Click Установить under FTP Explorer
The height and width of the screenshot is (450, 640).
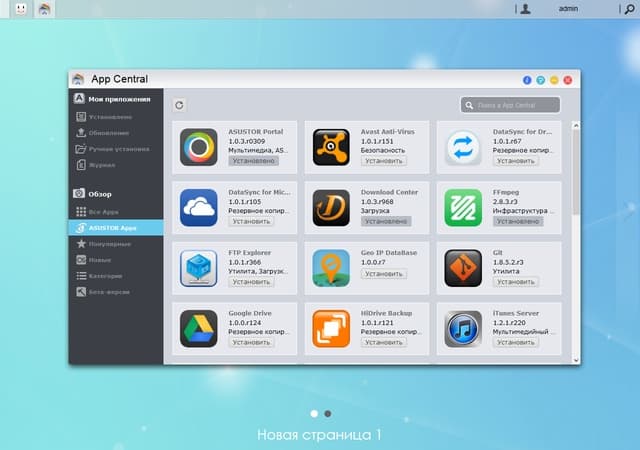pos(251,282)
